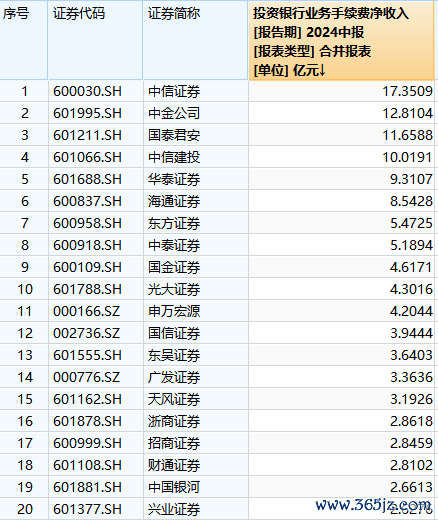Viewport: 438px width, 520px height.
Task: Select the 财通证券 name cell
Action: click(195, 465)
